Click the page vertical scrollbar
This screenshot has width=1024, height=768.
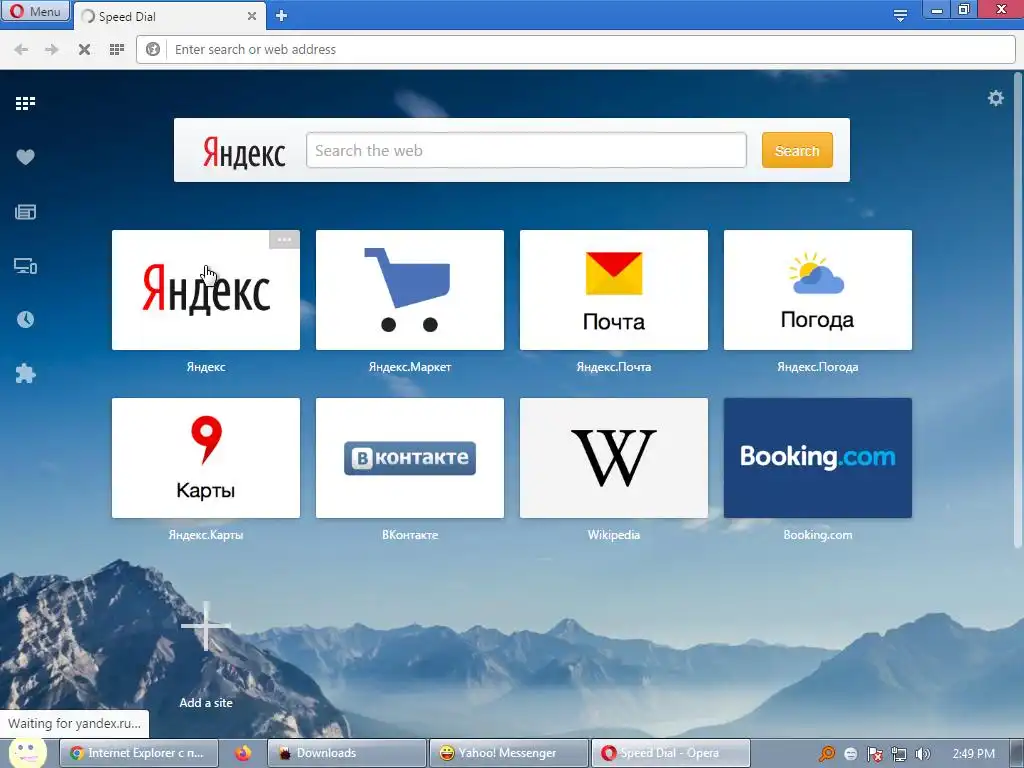pos(1018,310)
